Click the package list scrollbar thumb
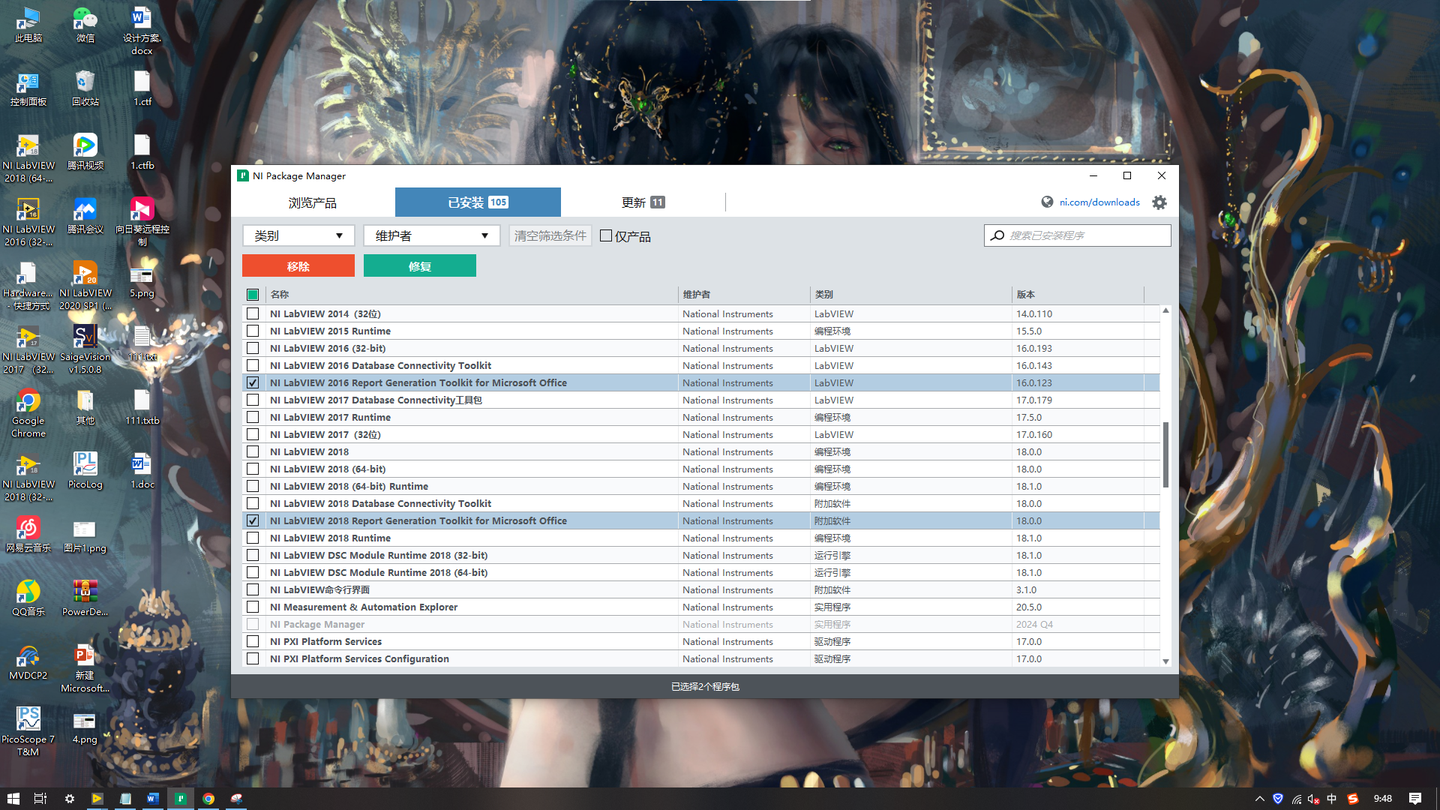1440x810 pixels. tap(1165, 455)
